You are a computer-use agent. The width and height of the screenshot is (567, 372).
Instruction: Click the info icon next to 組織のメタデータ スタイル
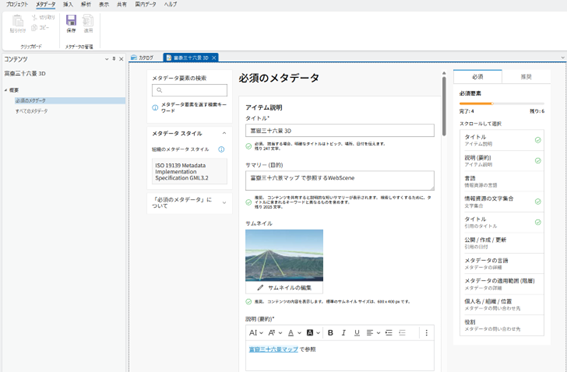click(221, 149)
